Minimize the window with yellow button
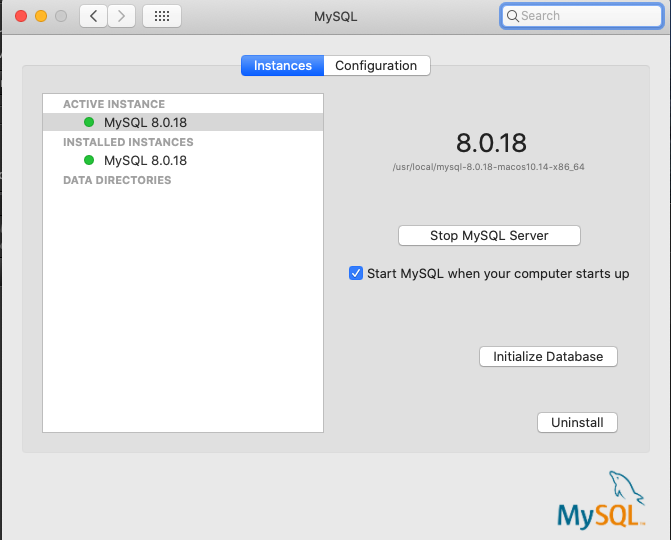 click(x=41, y=16)
